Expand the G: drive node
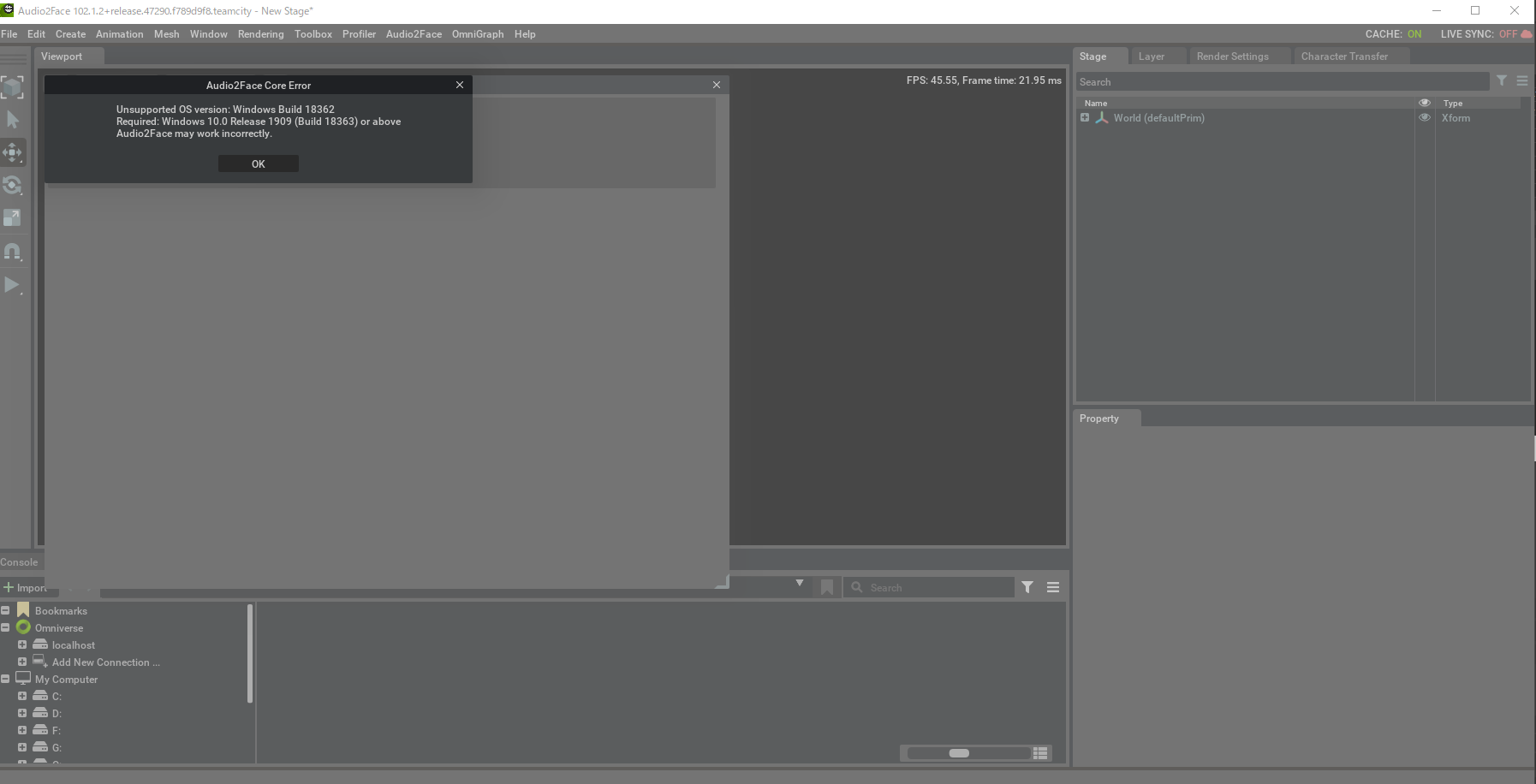The height and width of the screenshot is (784, 1536). [x=22, y=747]
